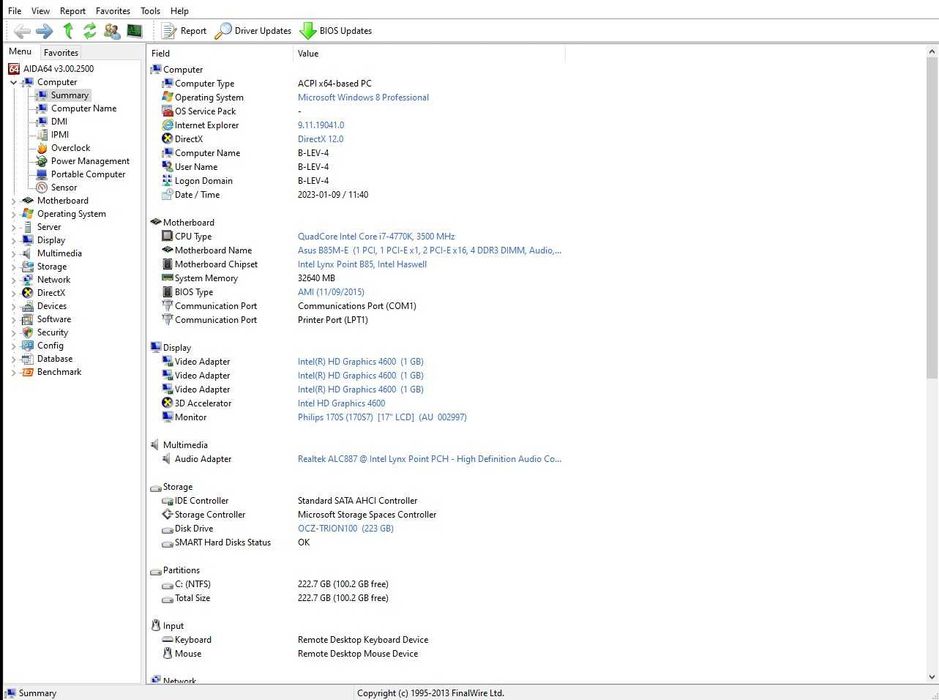Open the Report wizard
939x700 pixels.
(184, 31)
